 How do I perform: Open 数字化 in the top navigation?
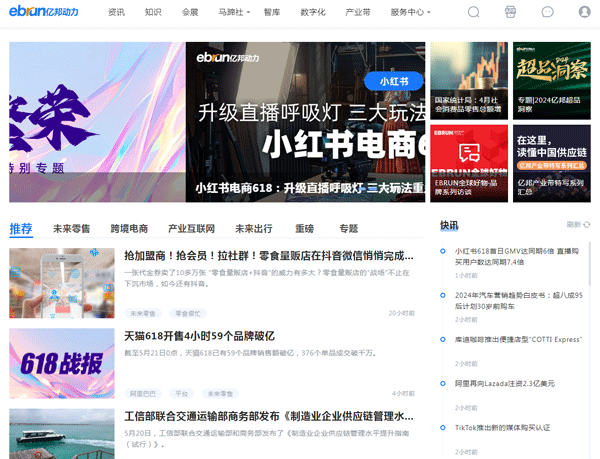(313, 12)
